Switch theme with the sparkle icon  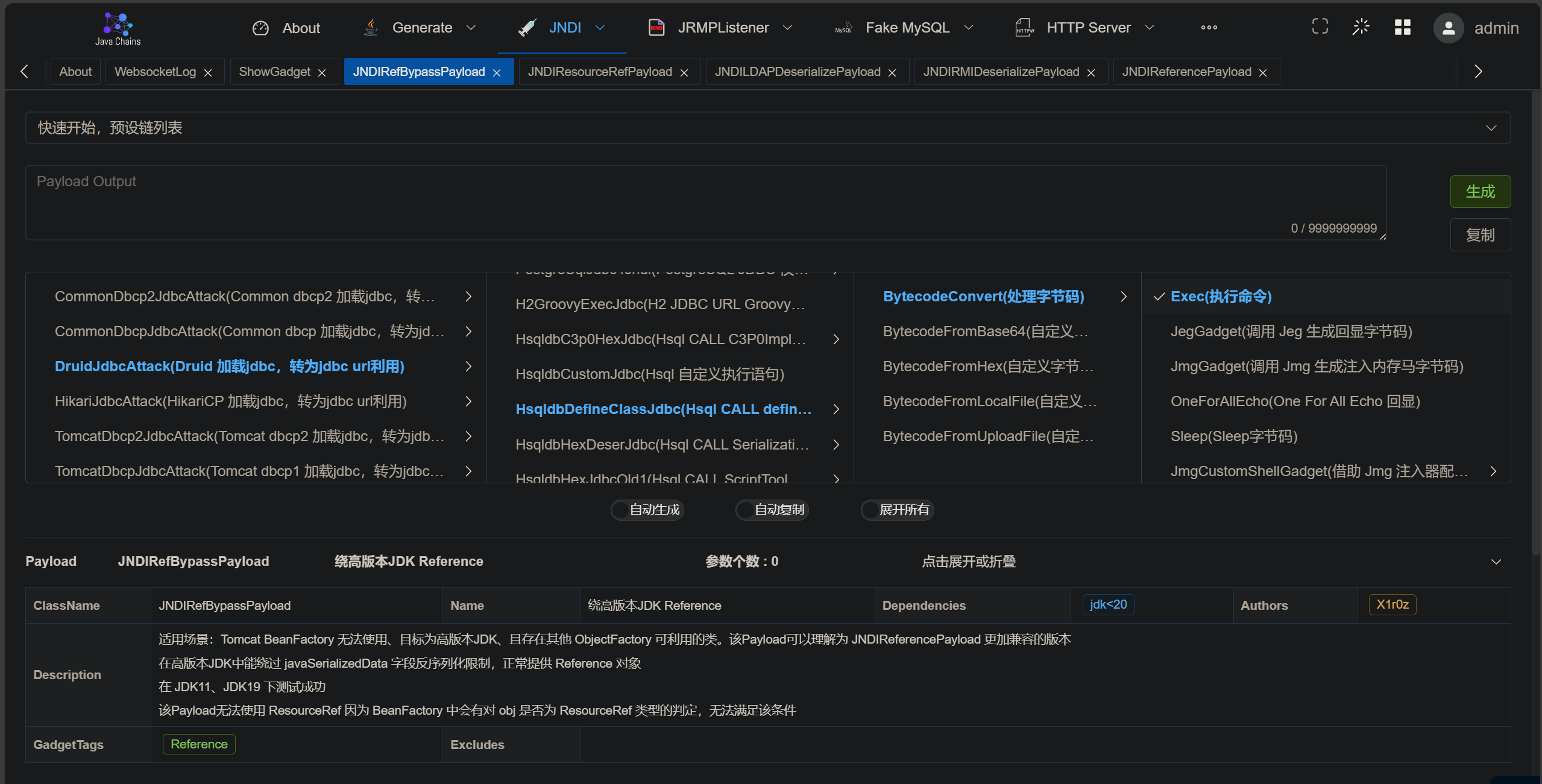point(1361,27)
